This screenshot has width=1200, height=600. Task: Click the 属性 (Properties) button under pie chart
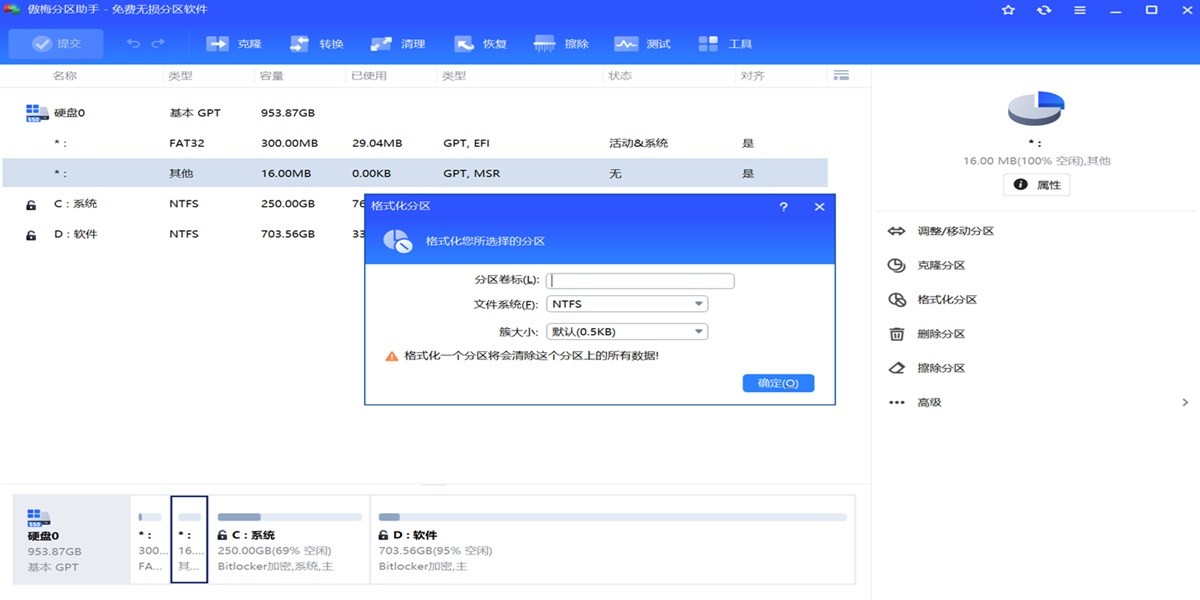click(1036, 184)
